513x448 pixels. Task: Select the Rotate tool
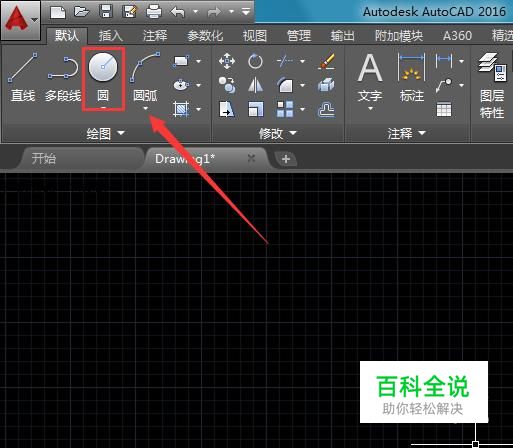coord(255,61)
